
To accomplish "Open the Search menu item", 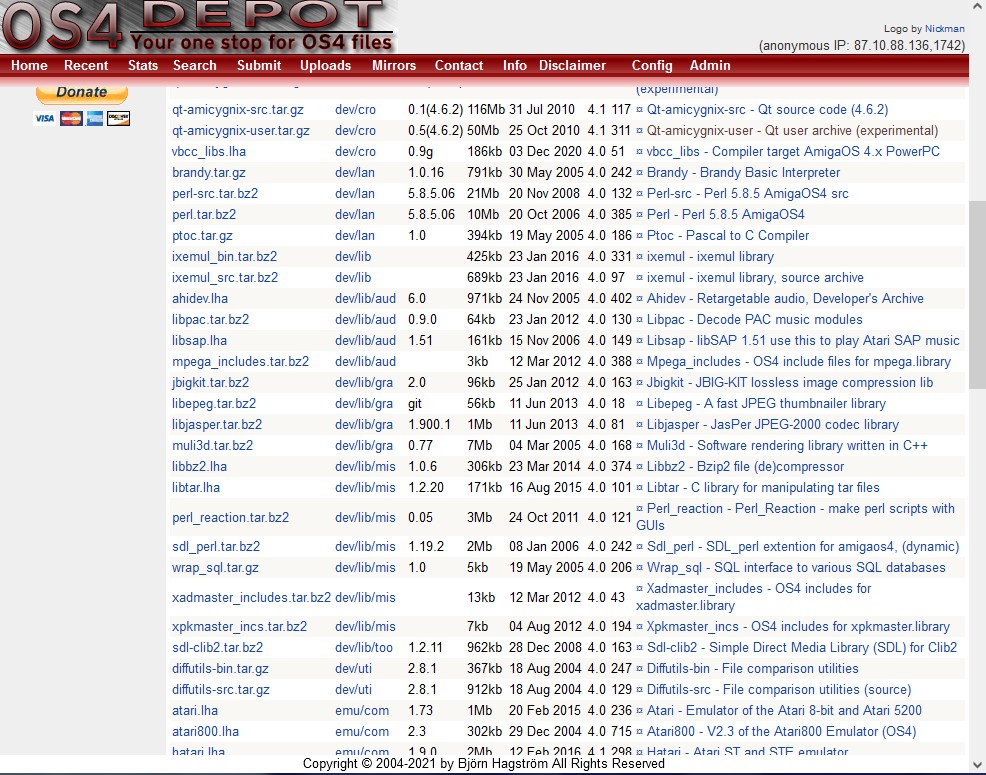I will click(194, 65).
